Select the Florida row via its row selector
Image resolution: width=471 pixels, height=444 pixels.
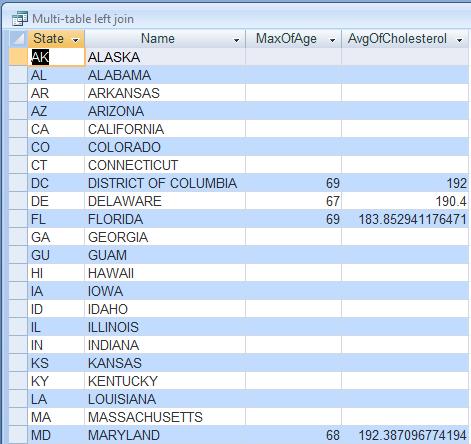[18, 219]
